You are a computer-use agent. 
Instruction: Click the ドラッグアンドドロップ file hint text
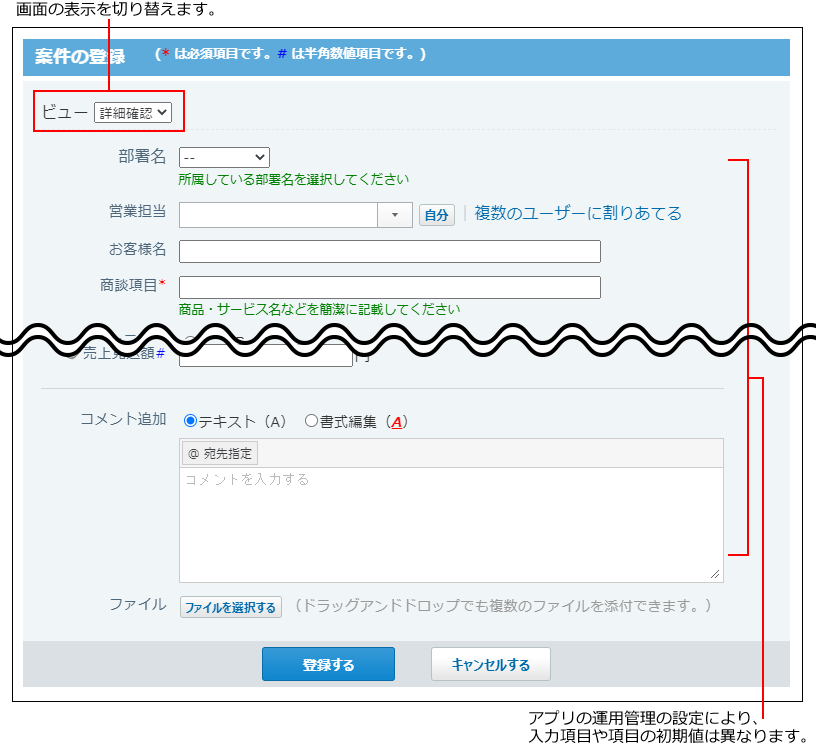pyautogui.click(x=503, y=605)
